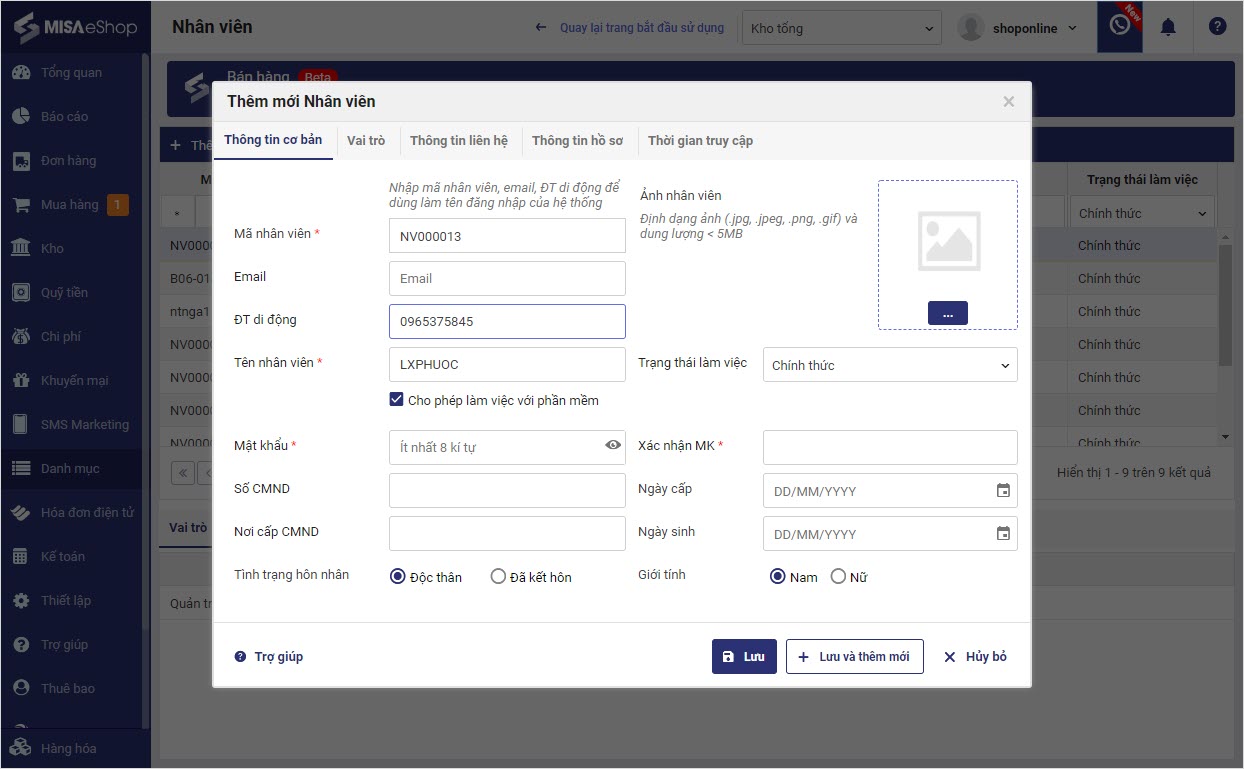Image resolution: width=1244 pixels, height=769 pixels.
Task: Open the Thuê bao user icon
Action: 21,688
